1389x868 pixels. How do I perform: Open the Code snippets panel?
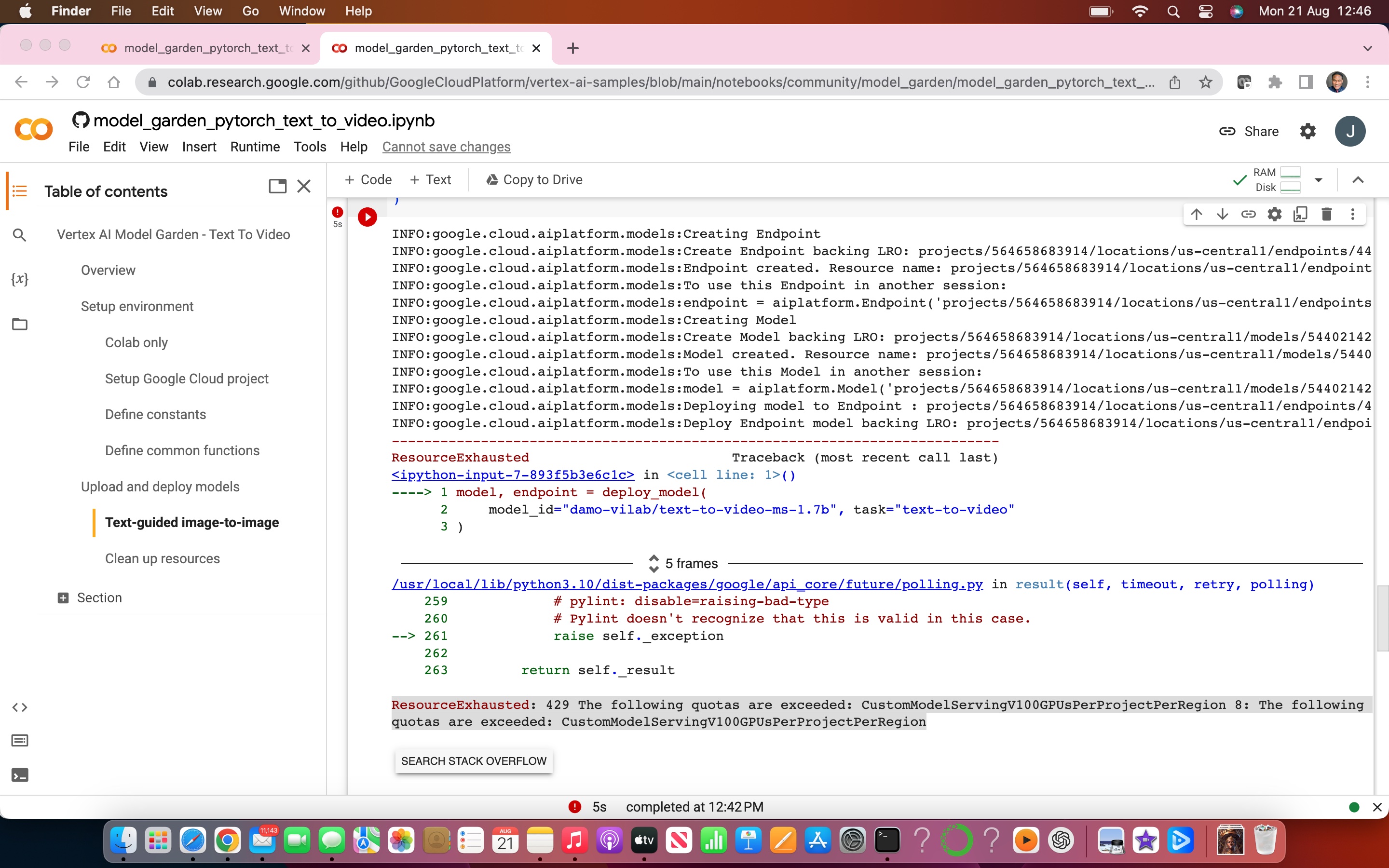[20, 707]
